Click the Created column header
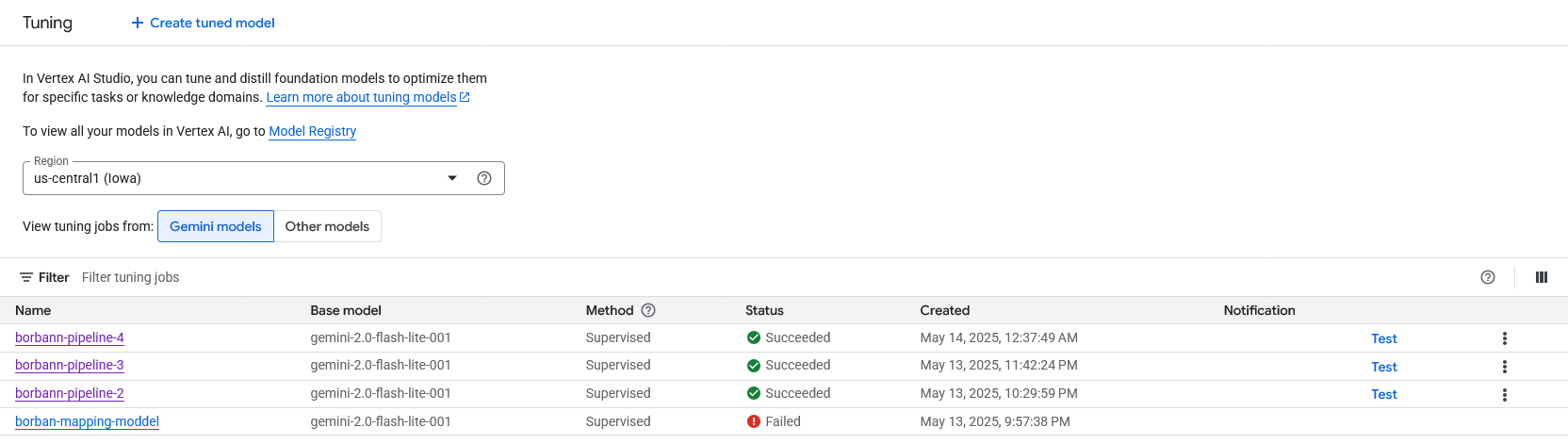The height and width of the screenshot is (444, 1568). pyautogui.click(x=944, y=310)
